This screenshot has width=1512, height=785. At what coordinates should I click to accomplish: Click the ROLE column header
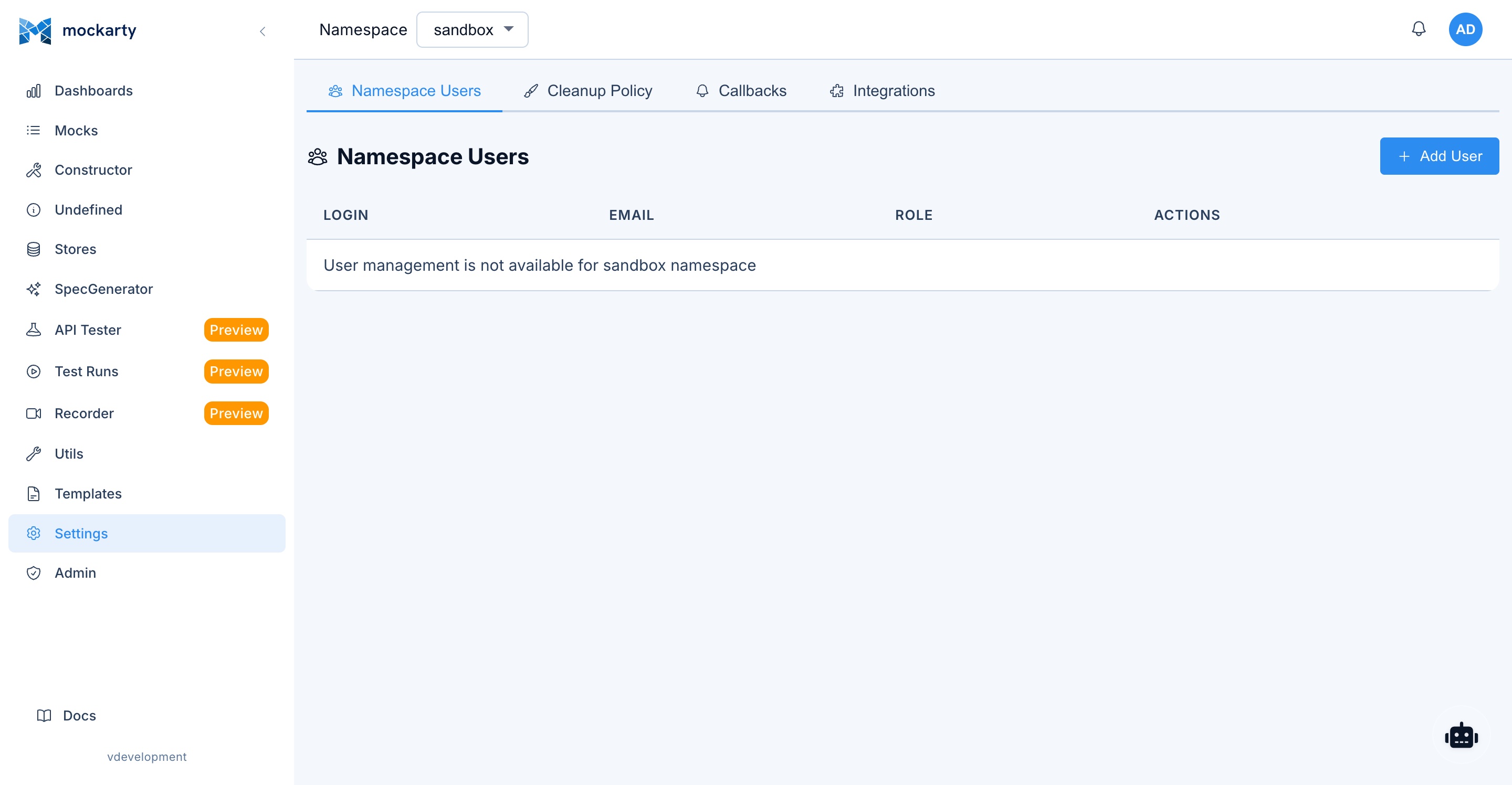913,215
